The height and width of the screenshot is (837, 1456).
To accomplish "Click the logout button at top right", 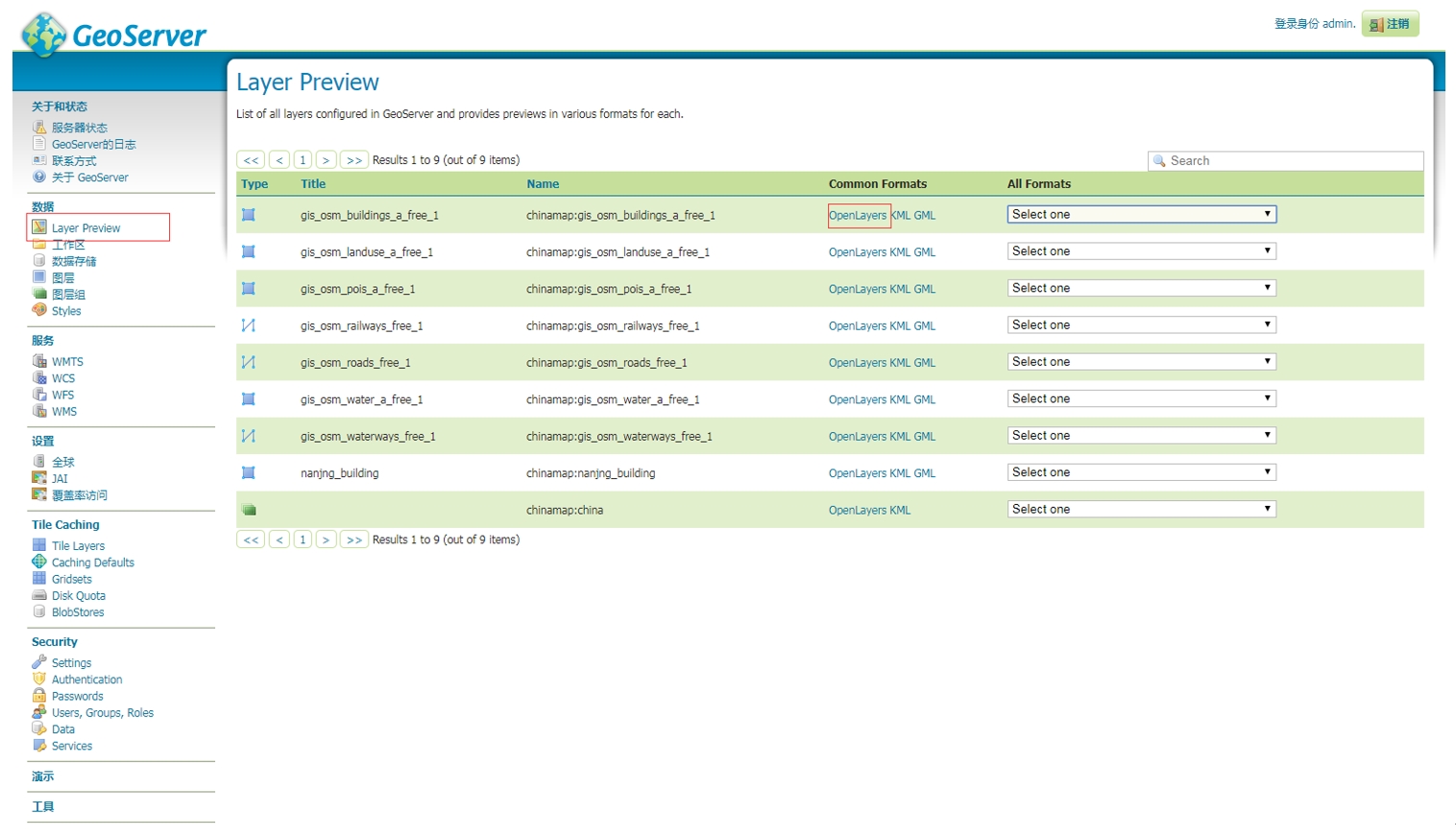I will point(1390,24).
